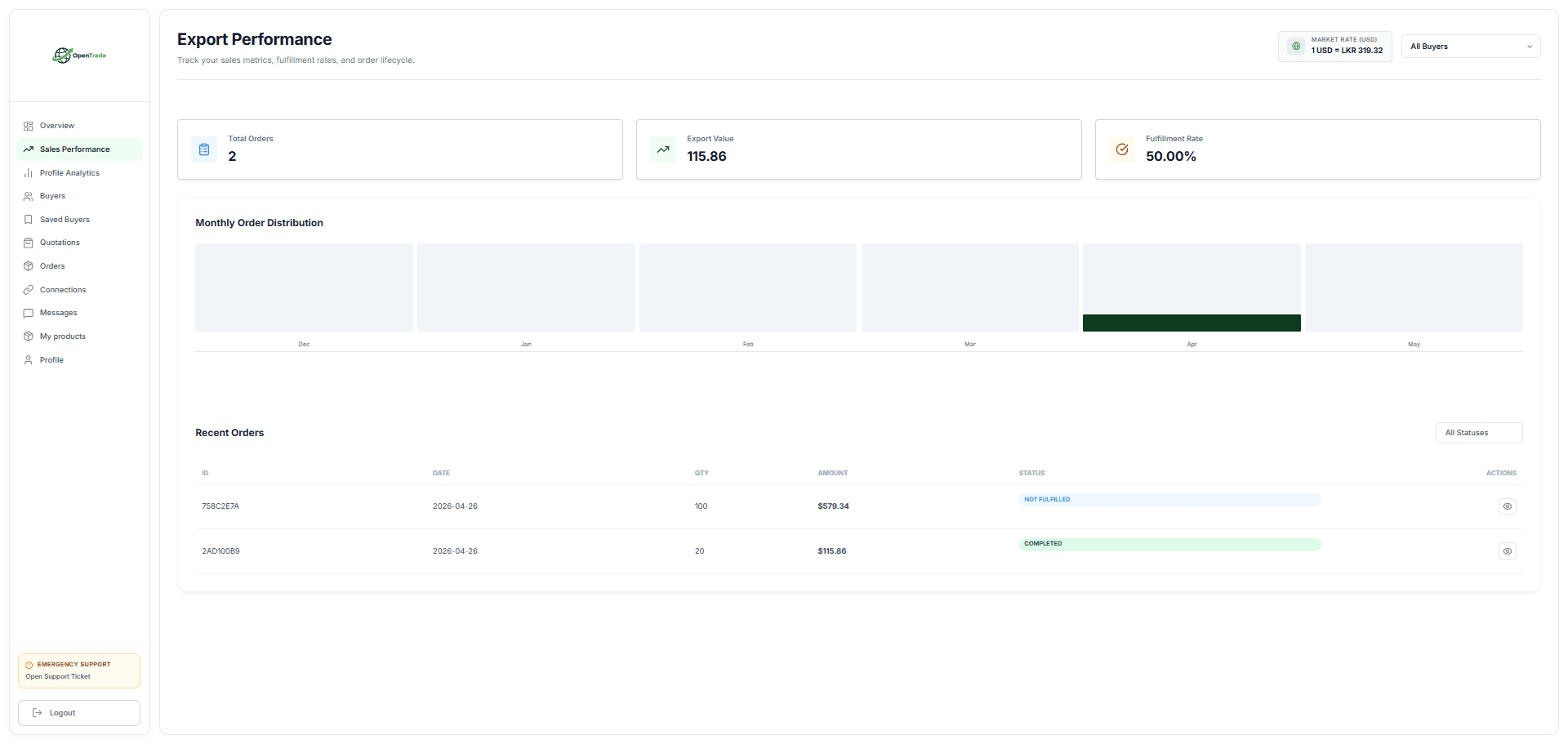The image size is (1568, 744).
Task: Click the AMOUNT column header
Action: point(833,473)
